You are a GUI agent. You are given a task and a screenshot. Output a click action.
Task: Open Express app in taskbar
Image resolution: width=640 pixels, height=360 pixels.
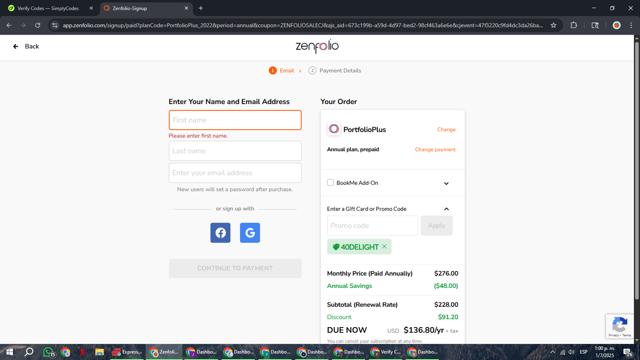pyautogui.click(x=127, y=352)
